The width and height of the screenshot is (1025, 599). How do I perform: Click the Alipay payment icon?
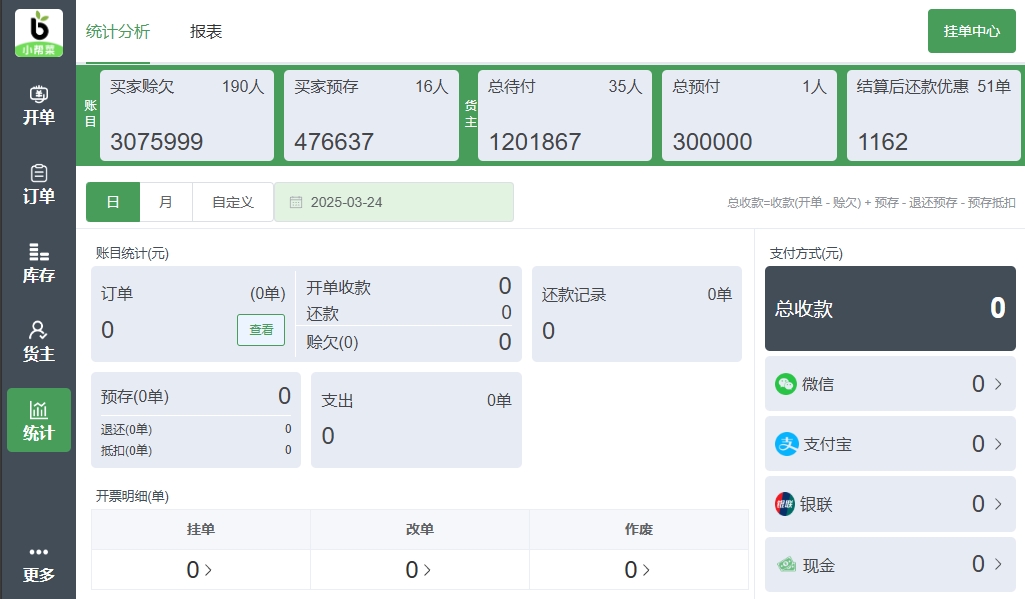786,444
